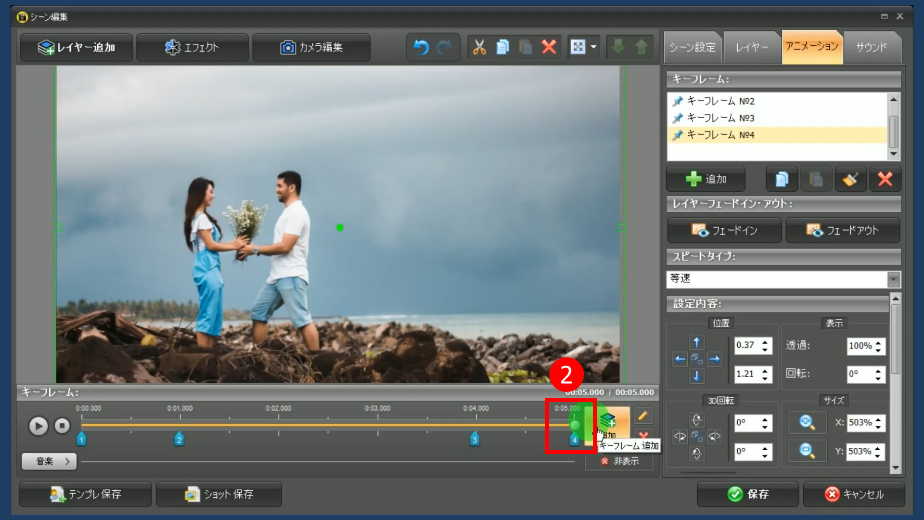Open the fit-view dropdown arrow in toolbar
This screenshot has height=520, width=924.
pyautogui.click(x=594, y=47)
